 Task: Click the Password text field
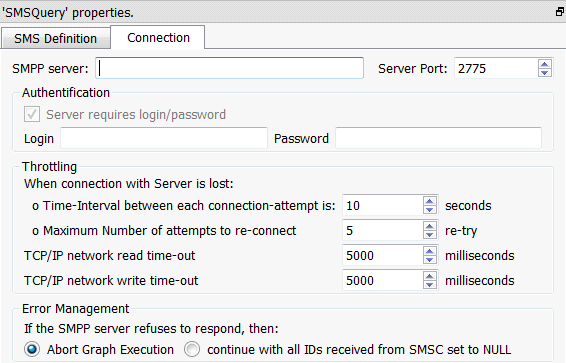point(438,138)
